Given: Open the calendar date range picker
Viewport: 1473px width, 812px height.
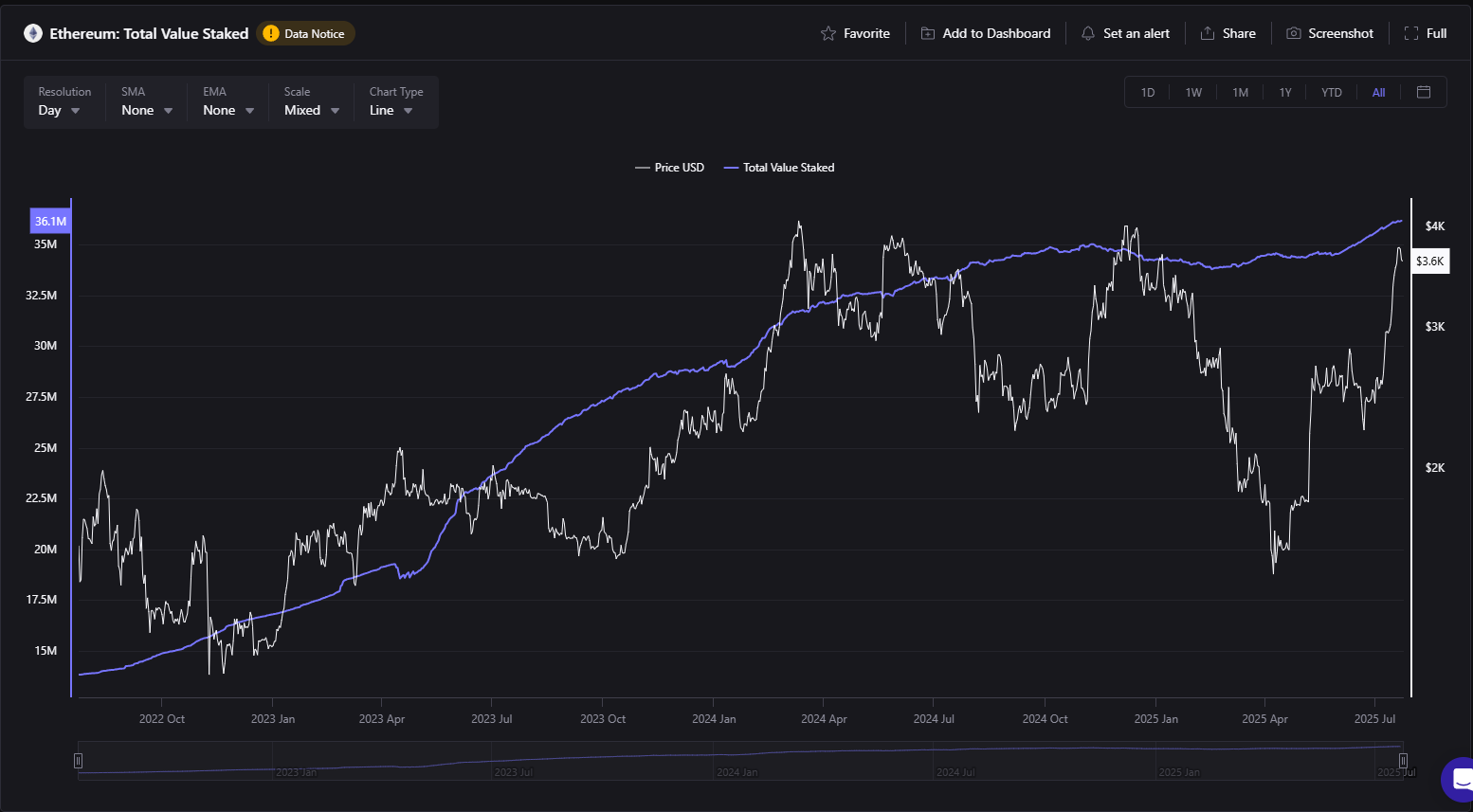Looking at the screenshot, I should click(1424, 92).
